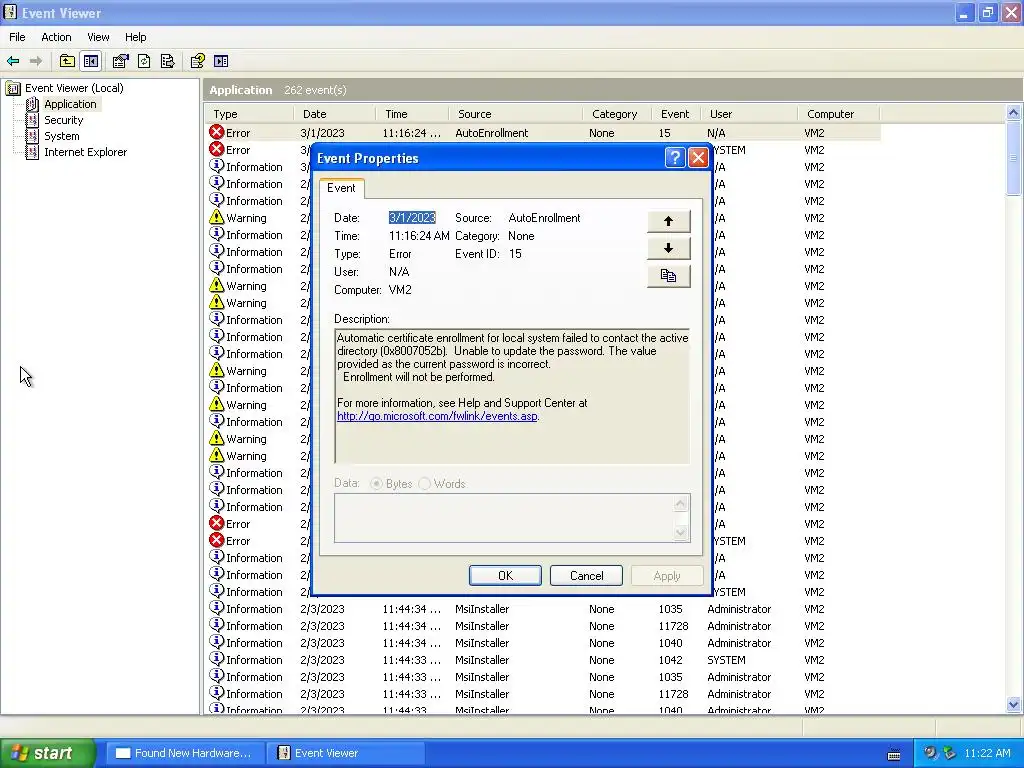1024x768 pixels.
Task: Click the Application log icon in the tree
Action: click(32, 104)
